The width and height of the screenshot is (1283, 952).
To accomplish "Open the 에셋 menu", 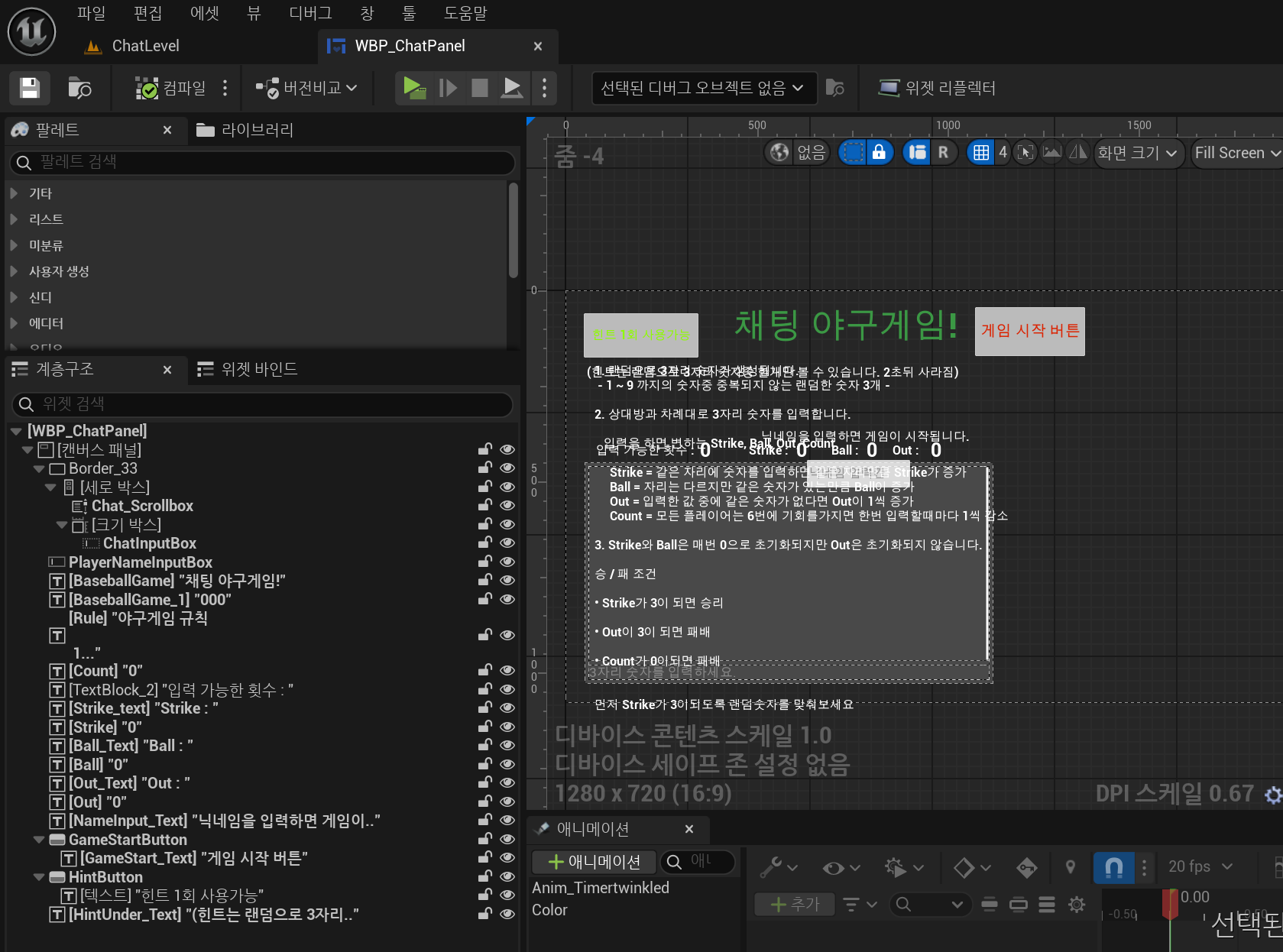I will [x=205, y=13].
